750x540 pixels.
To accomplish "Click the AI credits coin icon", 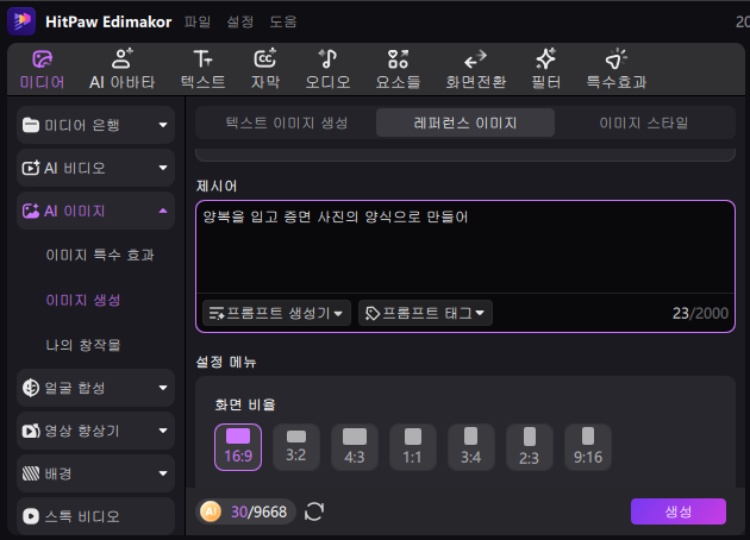I will pyautogui.click(x=210, y=511).
